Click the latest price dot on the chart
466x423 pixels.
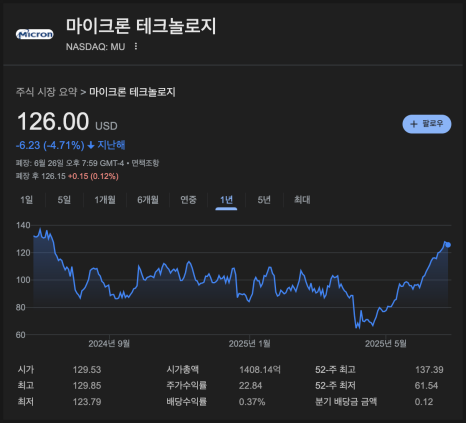(448, 245)
